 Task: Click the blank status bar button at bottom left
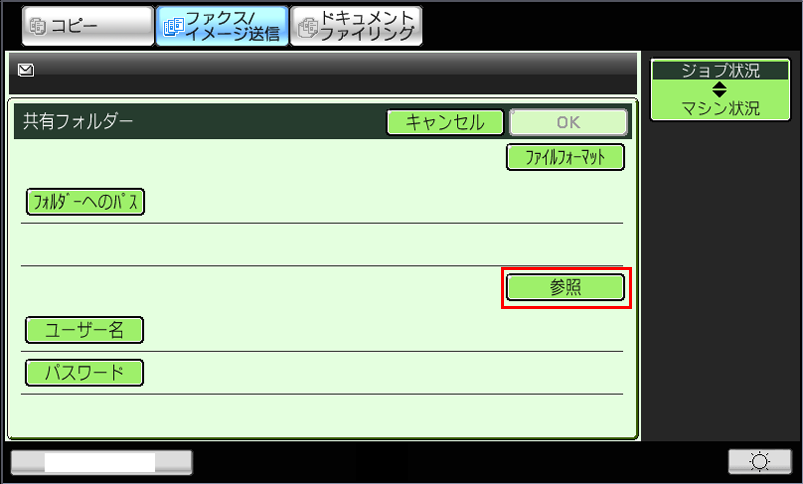tap(102, 462)
